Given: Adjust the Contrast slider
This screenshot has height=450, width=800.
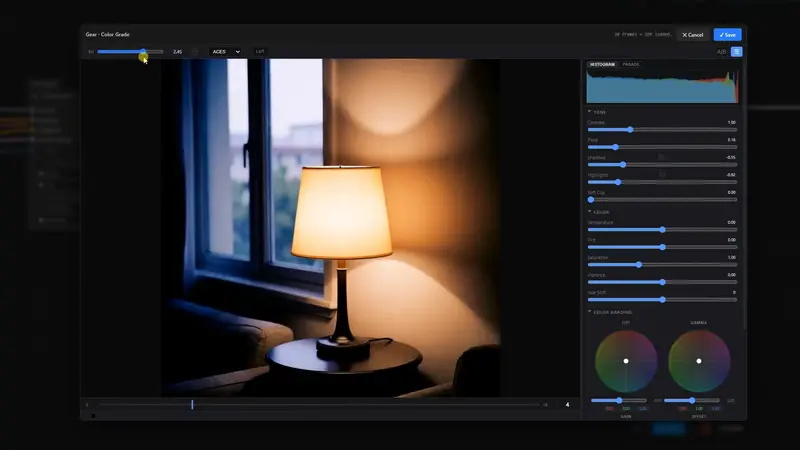Looking at the screenshot, I should coord(662,130).
